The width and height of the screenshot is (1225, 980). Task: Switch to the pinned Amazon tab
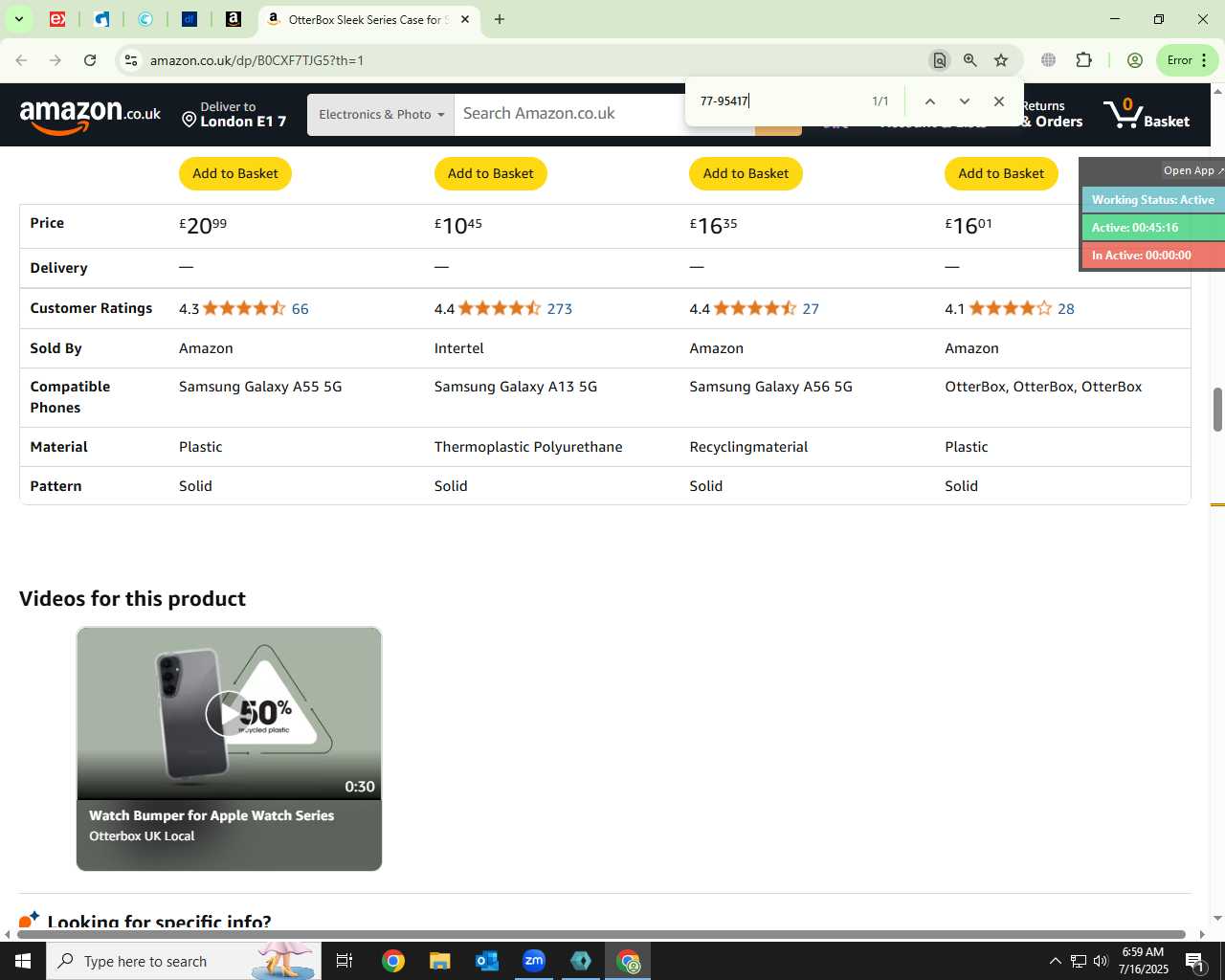click(234, 19)
